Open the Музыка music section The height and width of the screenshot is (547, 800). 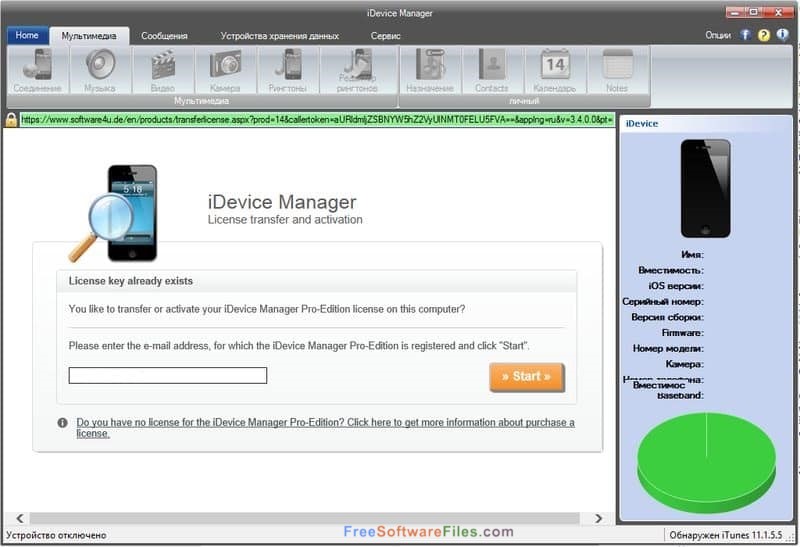click(x=100, y=70)
